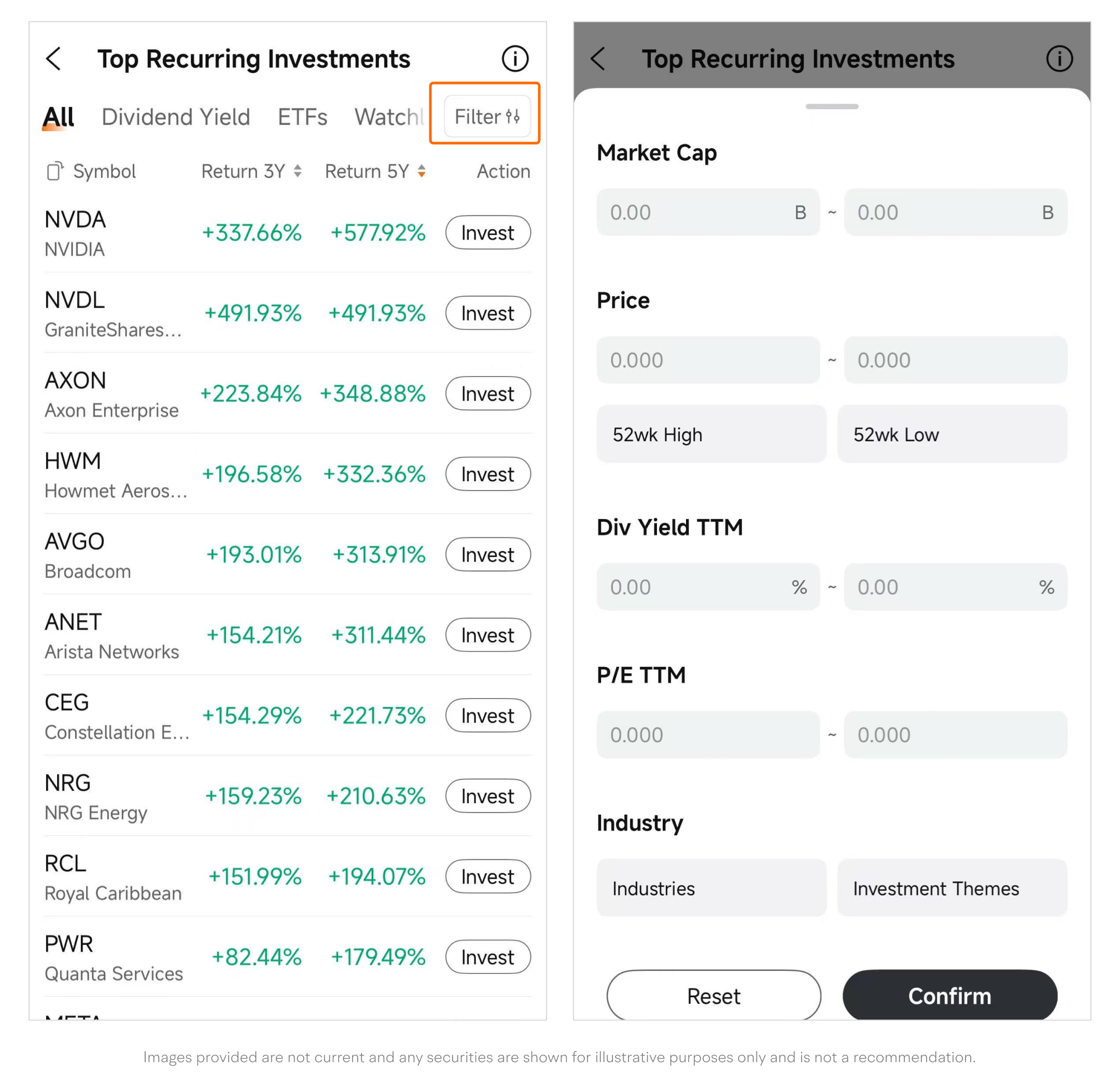This screenshot has height=1088, width=1120.
Task: Tap the back arrow on left screen
Action: point(54,58)
